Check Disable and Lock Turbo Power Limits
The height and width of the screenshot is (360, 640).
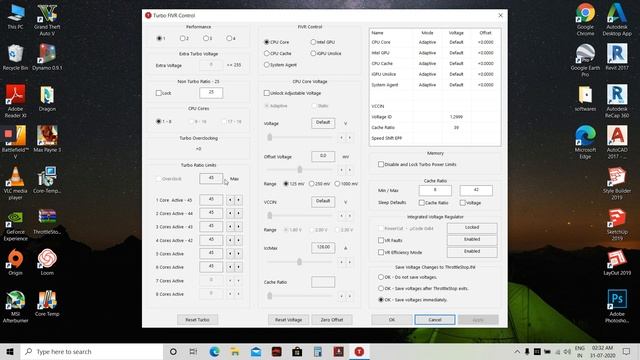[x=381, y=164]
